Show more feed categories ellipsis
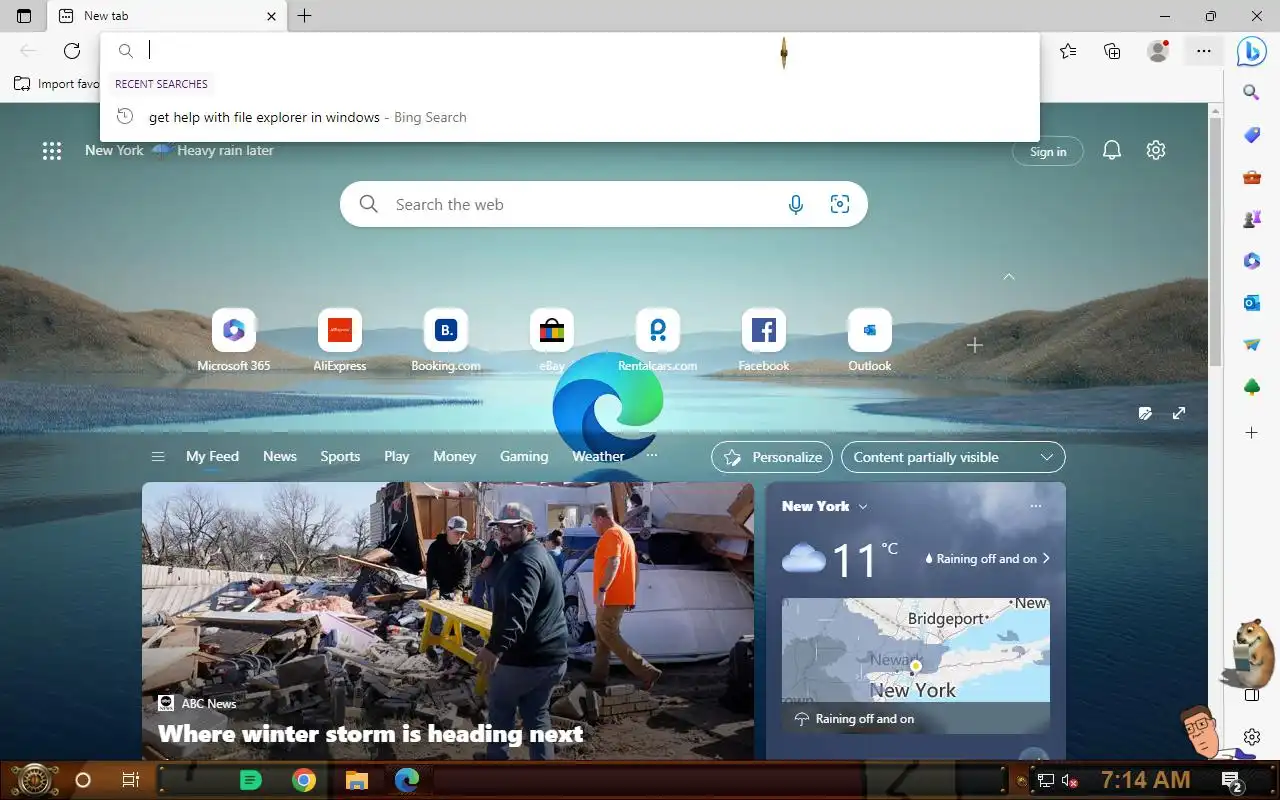1280x800 pixels. (x=652, y=455)
